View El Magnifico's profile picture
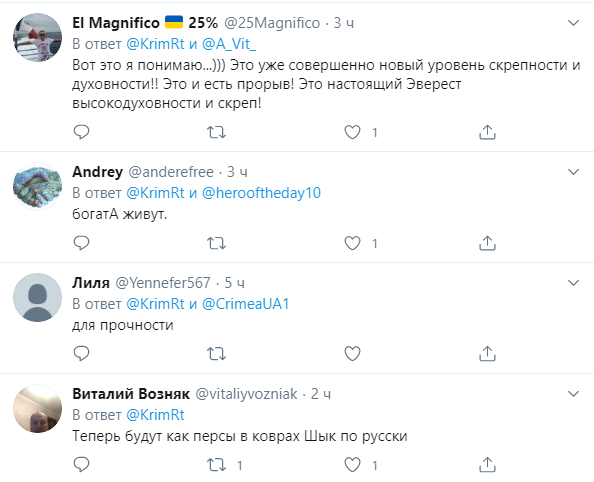Screen dimensions: 594x482 click(38, 37)
